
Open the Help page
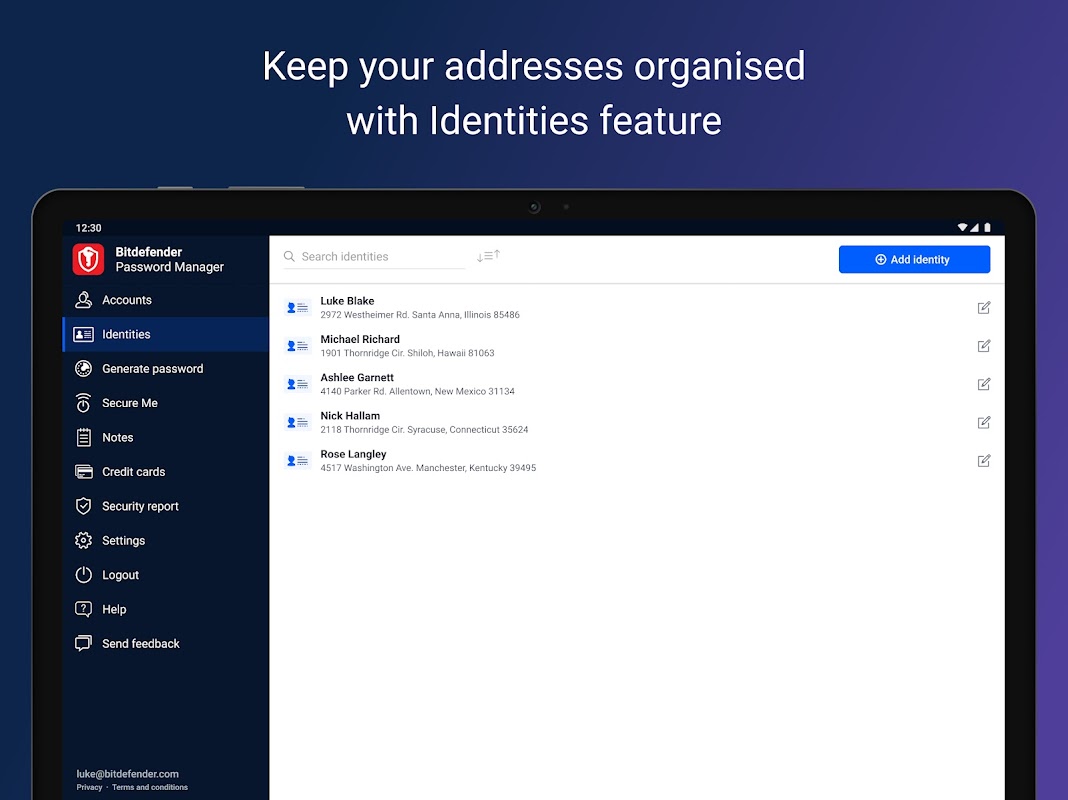[x=166, y=609]
